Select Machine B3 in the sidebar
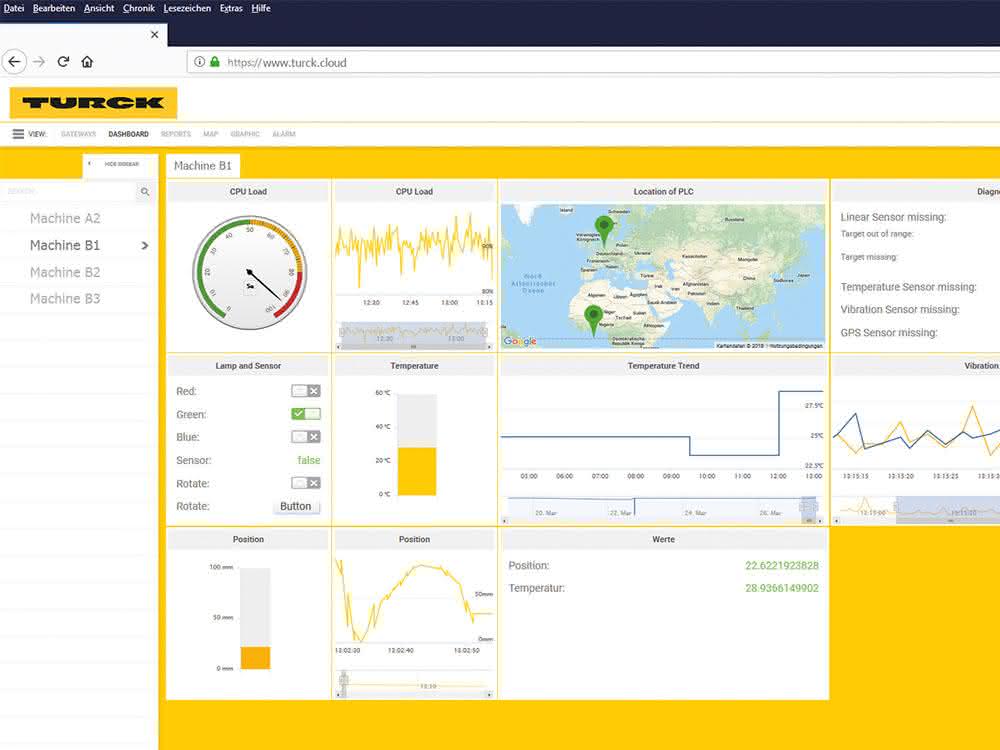 click(65, 298)
